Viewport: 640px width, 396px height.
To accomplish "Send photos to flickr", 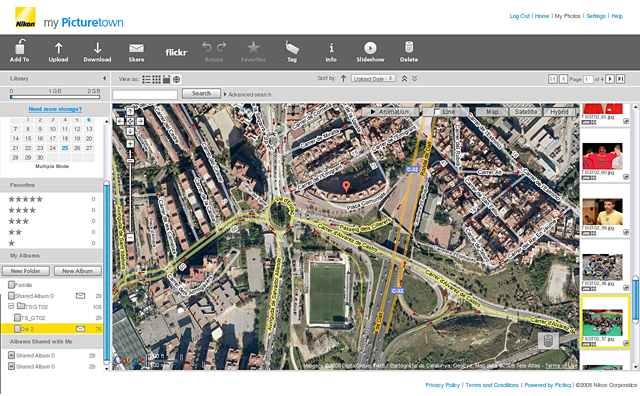I will point(176,52).
